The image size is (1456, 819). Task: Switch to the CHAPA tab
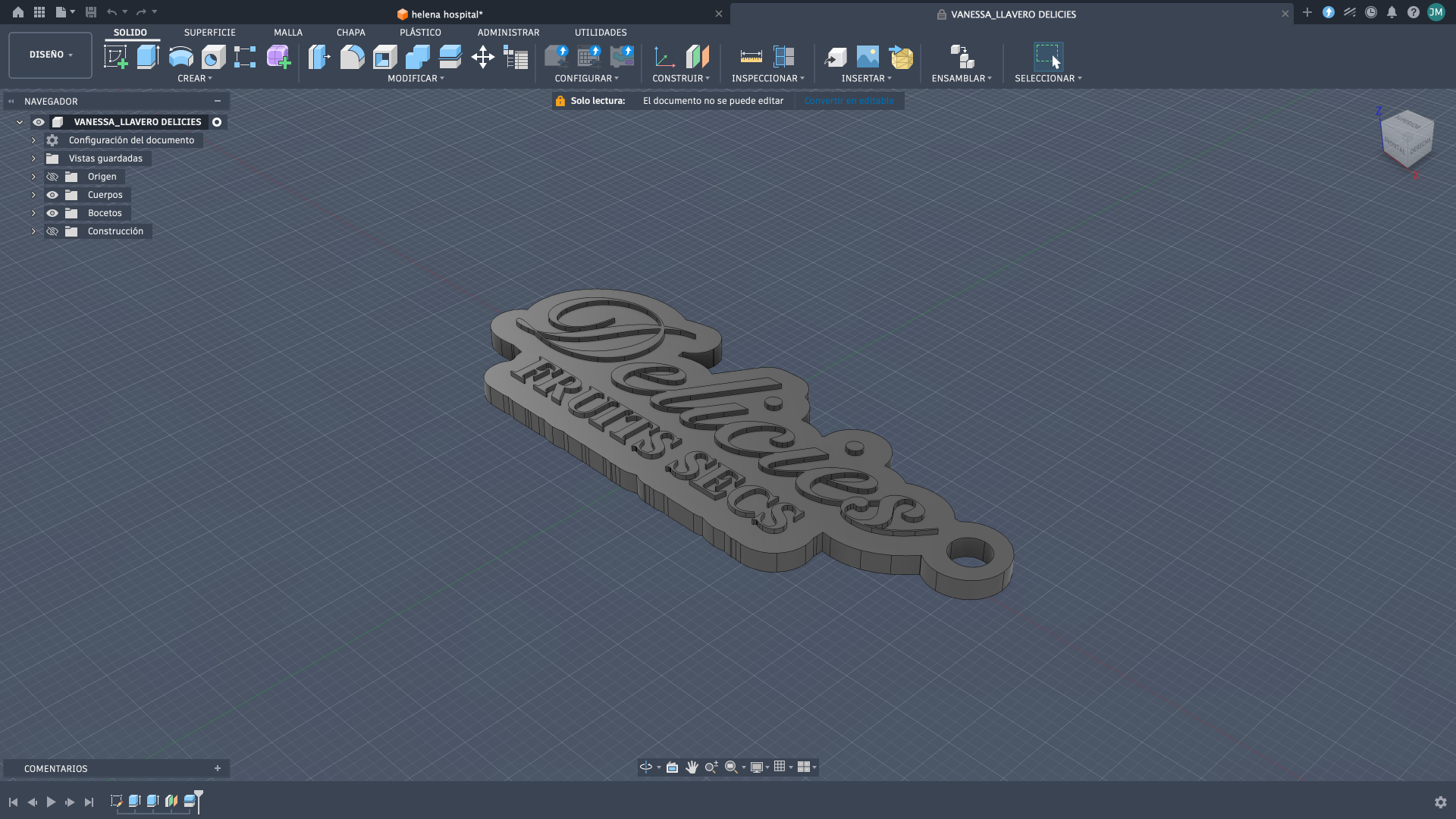click(351, 33)
